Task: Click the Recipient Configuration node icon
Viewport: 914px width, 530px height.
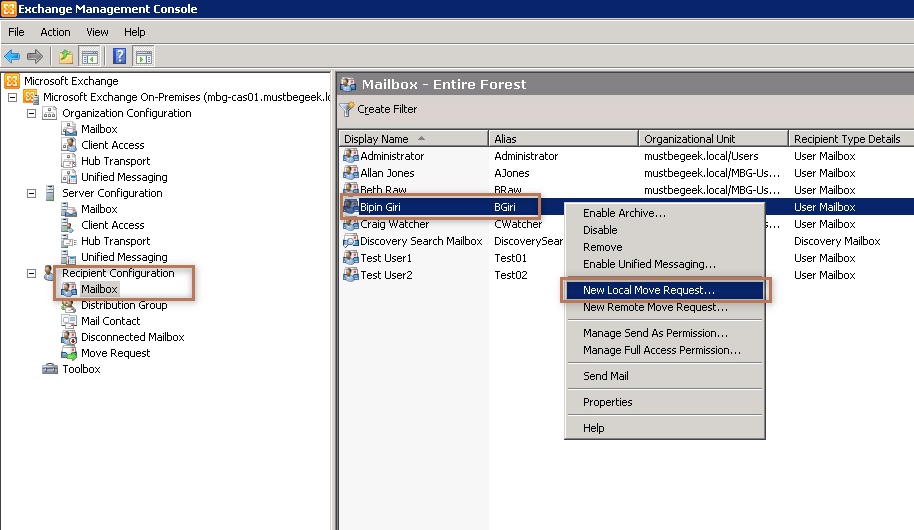Action: (x=49, y=273)
